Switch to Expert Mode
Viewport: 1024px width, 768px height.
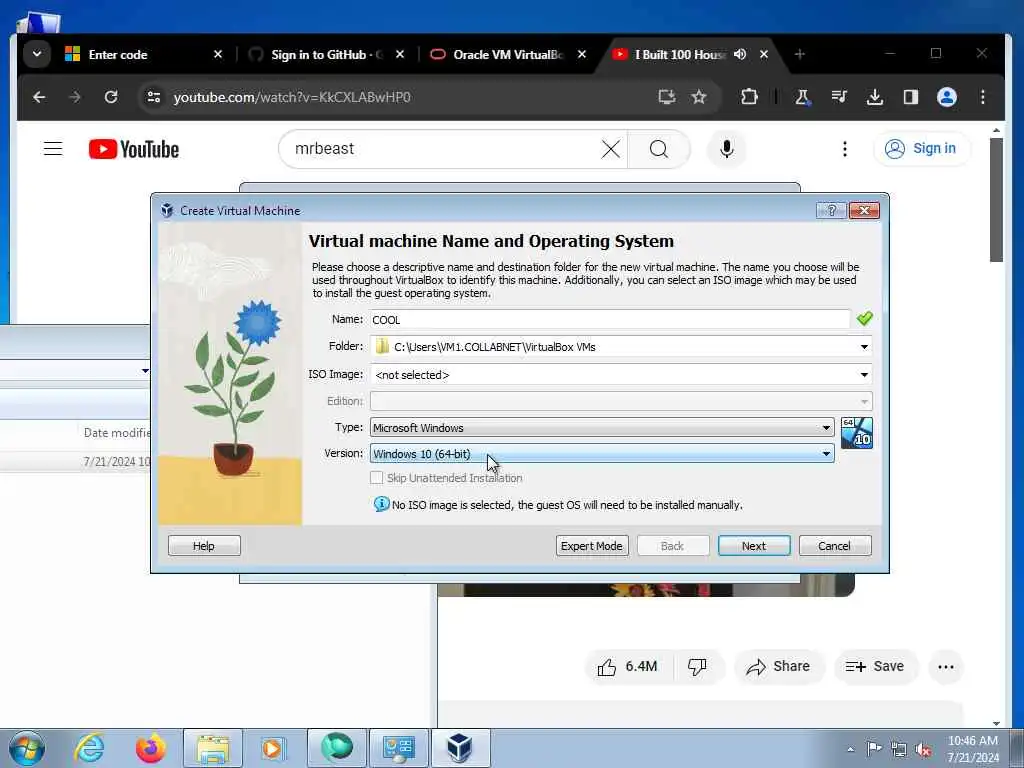[592, 546]
